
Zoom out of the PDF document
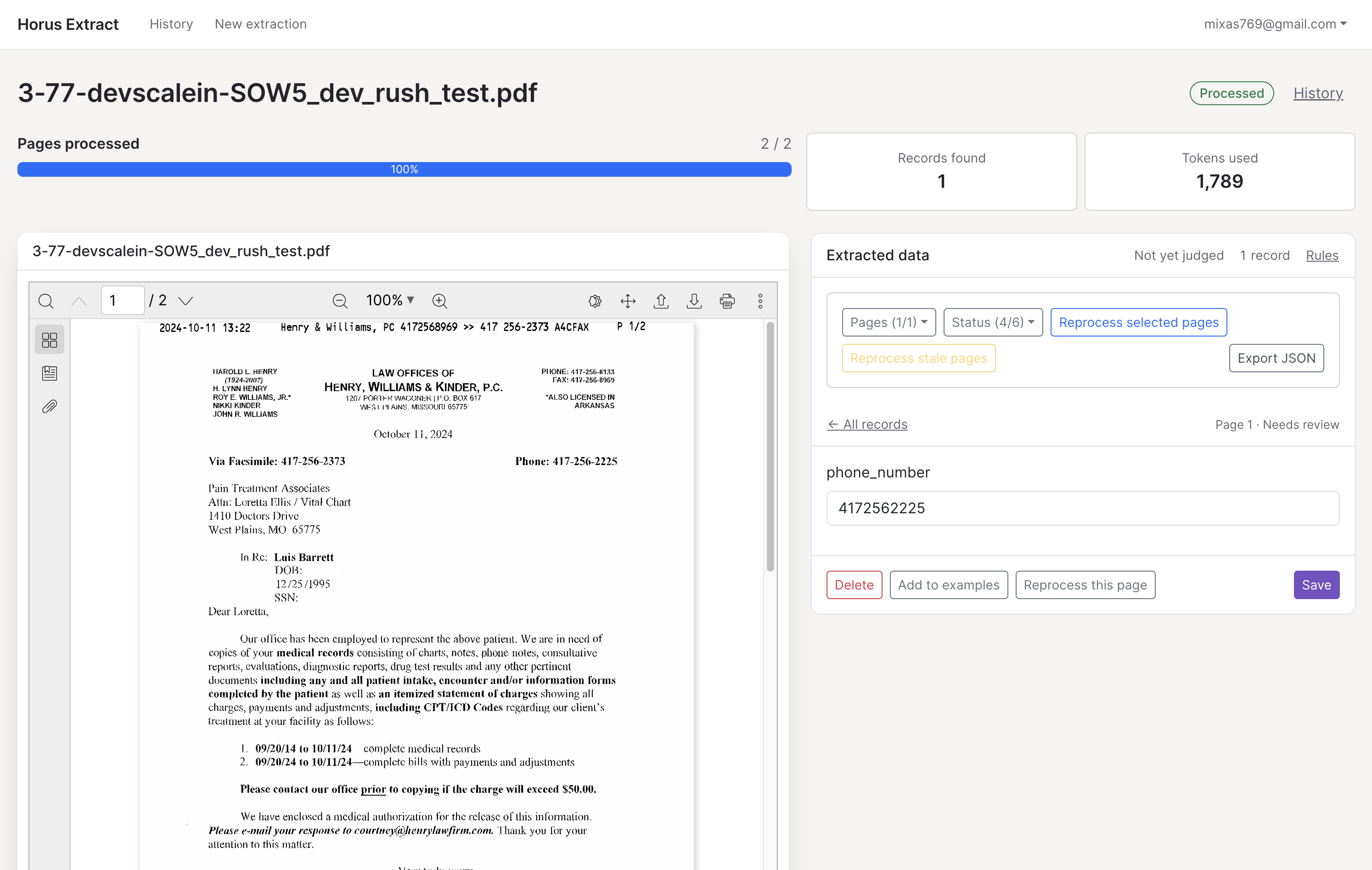(340, 300)
